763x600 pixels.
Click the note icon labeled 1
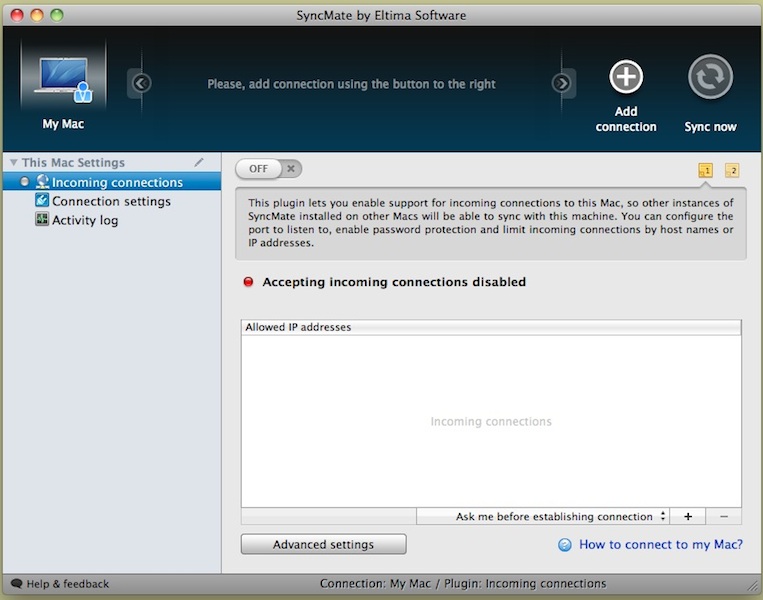point(705,171)
